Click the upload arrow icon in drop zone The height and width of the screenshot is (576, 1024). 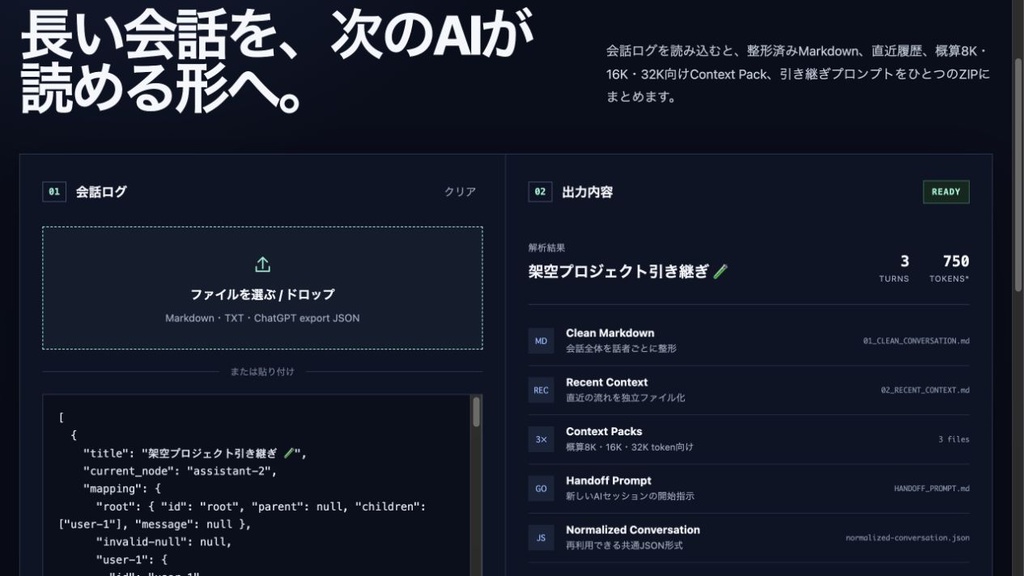click(263, 264)
